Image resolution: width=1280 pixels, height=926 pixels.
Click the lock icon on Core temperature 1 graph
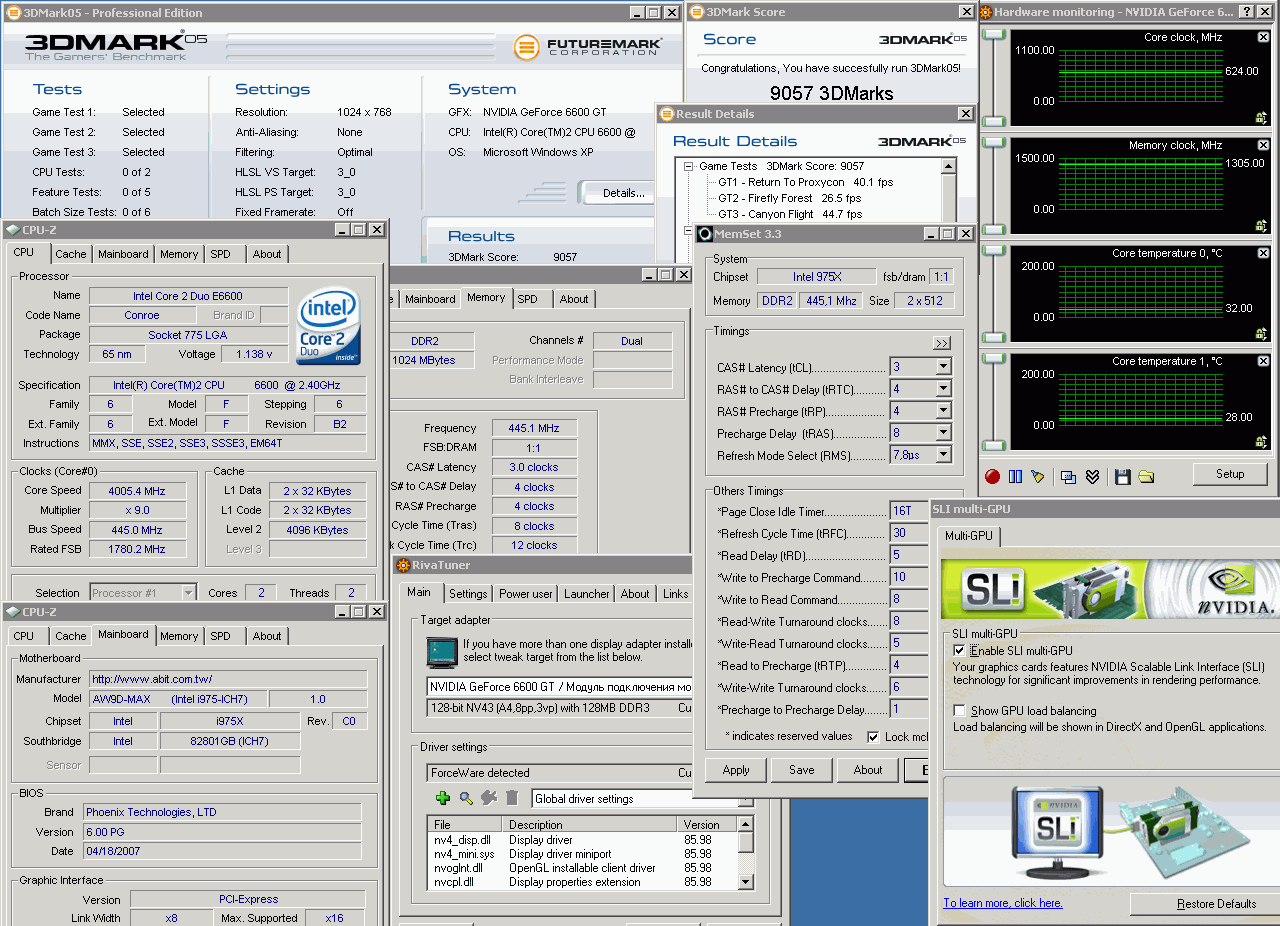1262,441
